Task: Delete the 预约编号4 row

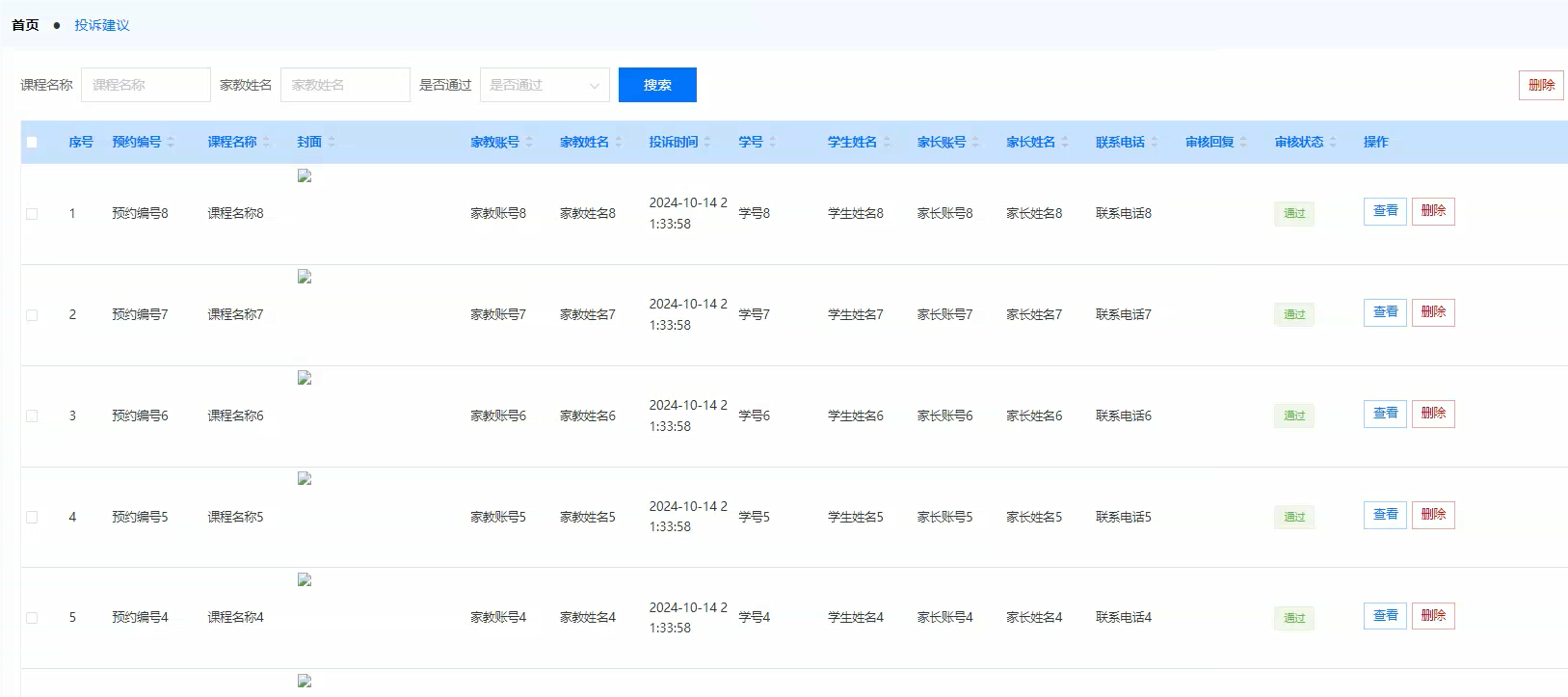Action: pos(1433,616)
